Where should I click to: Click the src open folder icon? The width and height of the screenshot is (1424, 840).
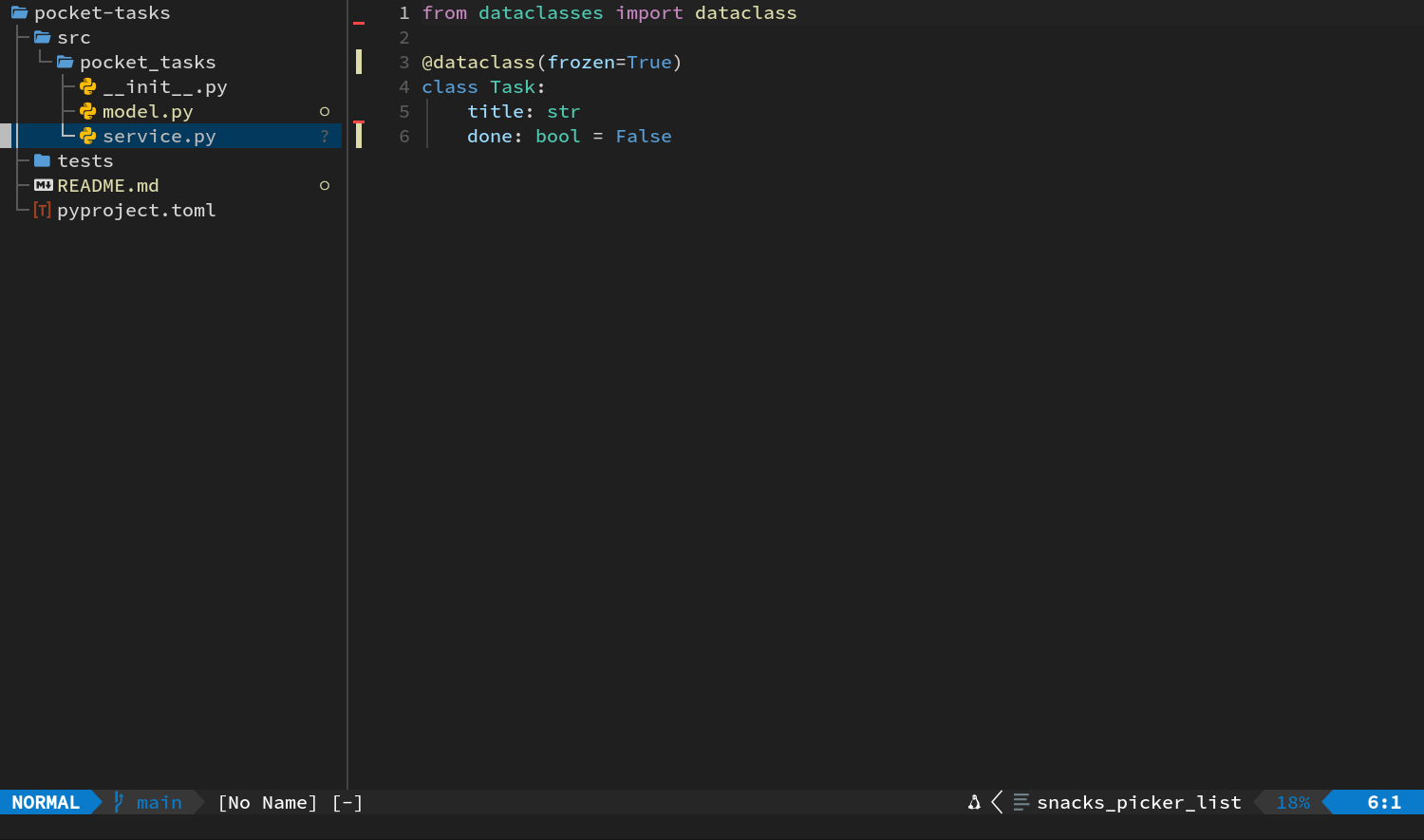[x=42, y=38]
